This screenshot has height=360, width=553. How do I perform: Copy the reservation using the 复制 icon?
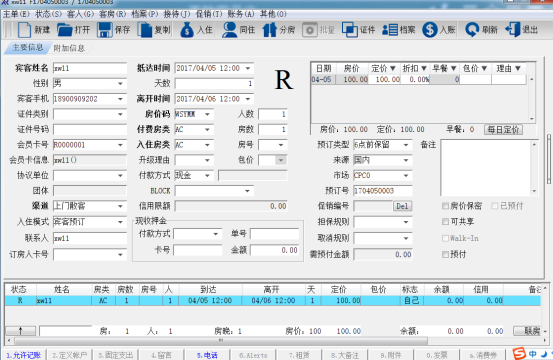[145, 30]
